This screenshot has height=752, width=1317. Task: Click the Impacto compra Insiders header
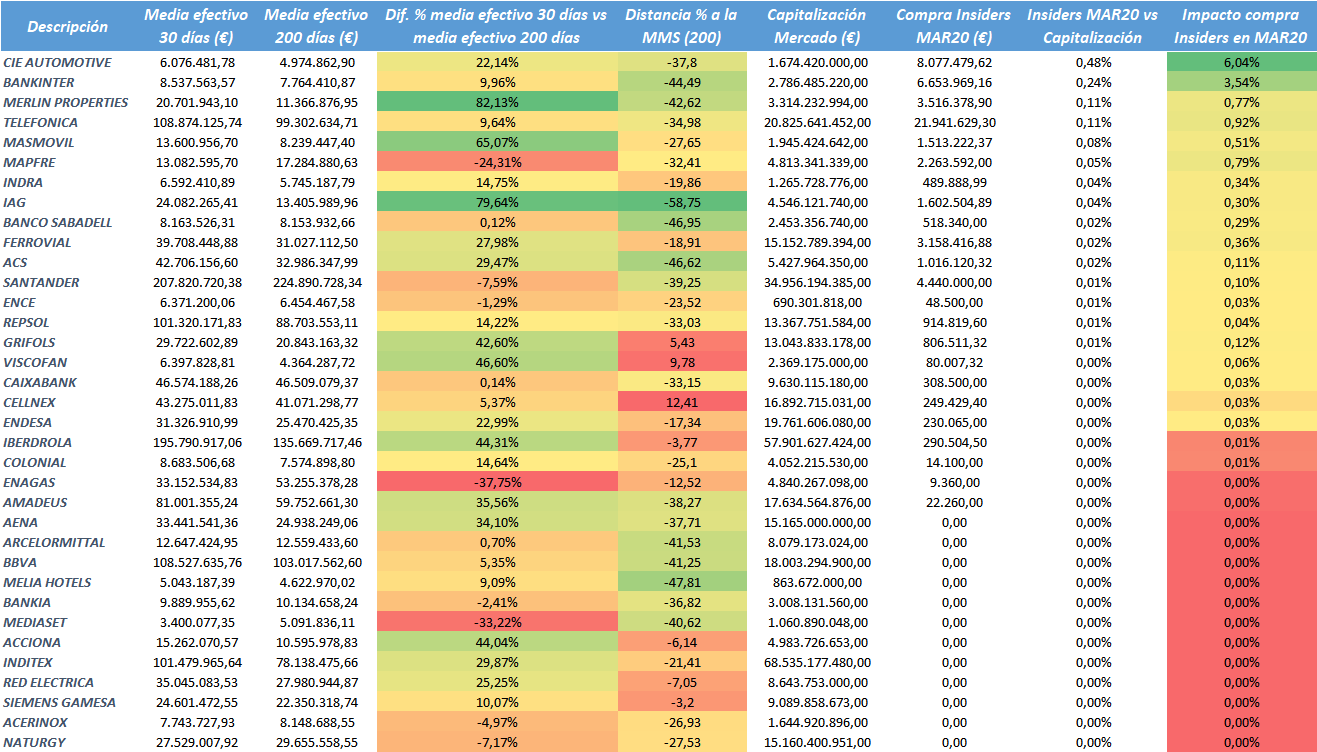point(1240,27)
